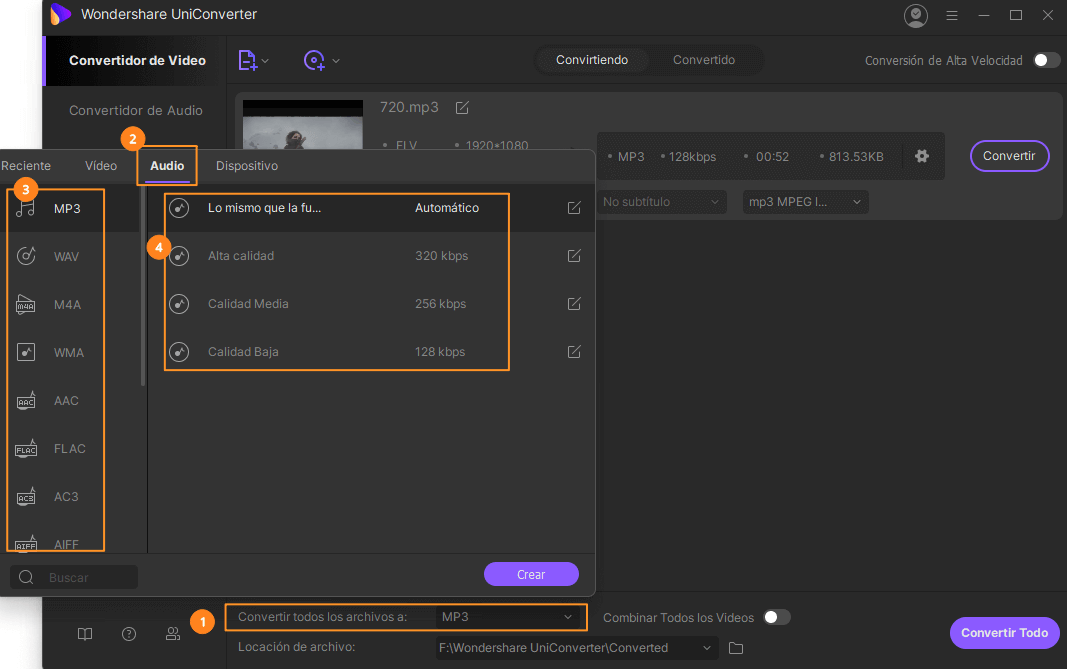Edit the Calidad Baja preset
Screen dimensions: 1067x669
click(574, 352)
